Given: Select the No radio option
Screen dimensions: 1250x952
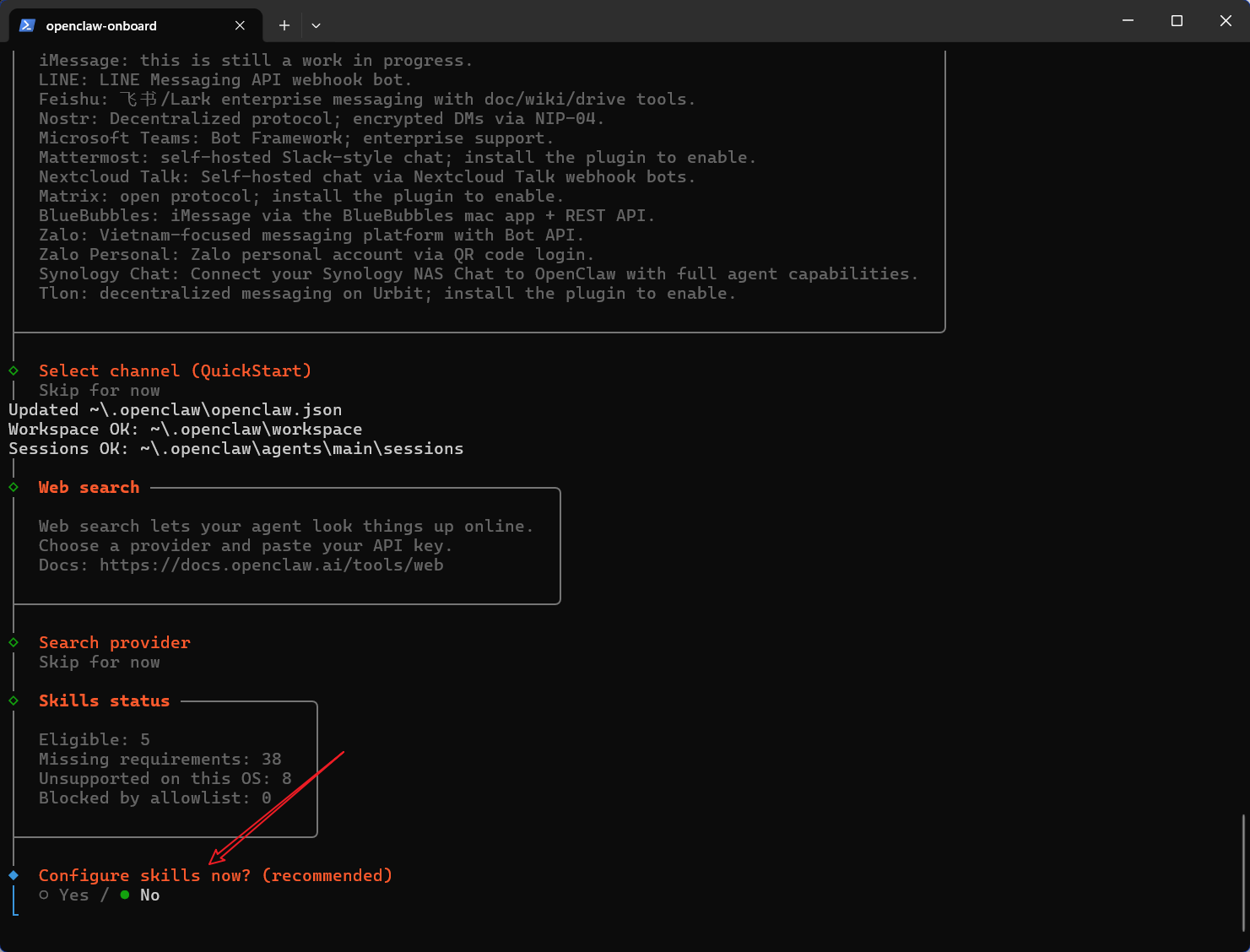Looking at the screenshot, I should coord(140,895).
